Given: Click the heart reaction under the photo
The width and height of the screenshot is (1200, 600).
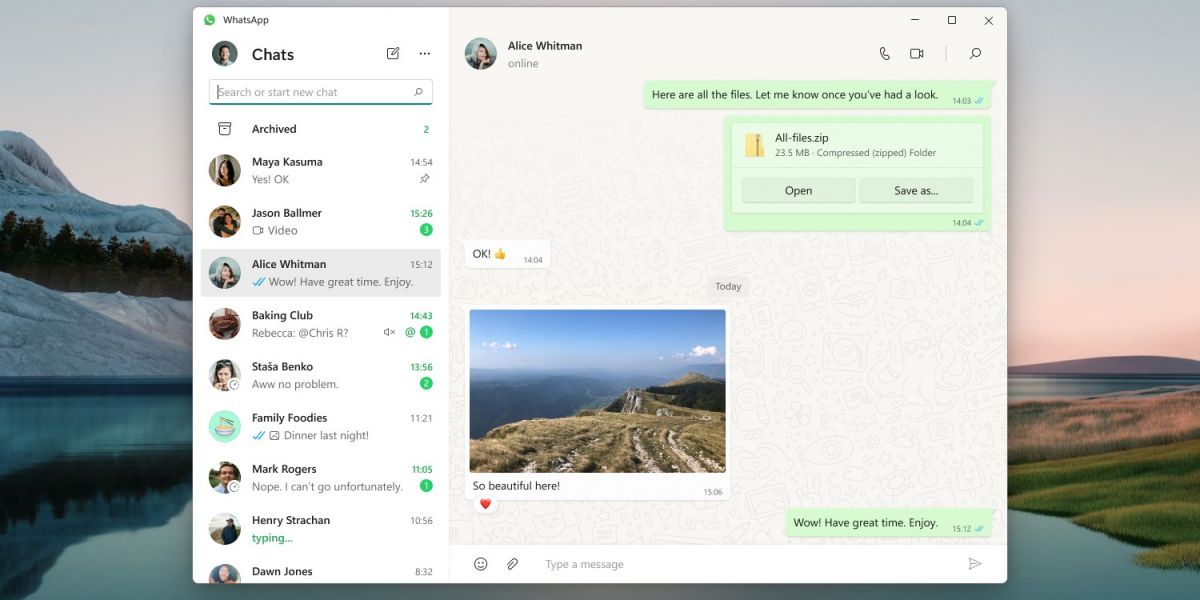Looking at the screenshot, I should point(485,504).
